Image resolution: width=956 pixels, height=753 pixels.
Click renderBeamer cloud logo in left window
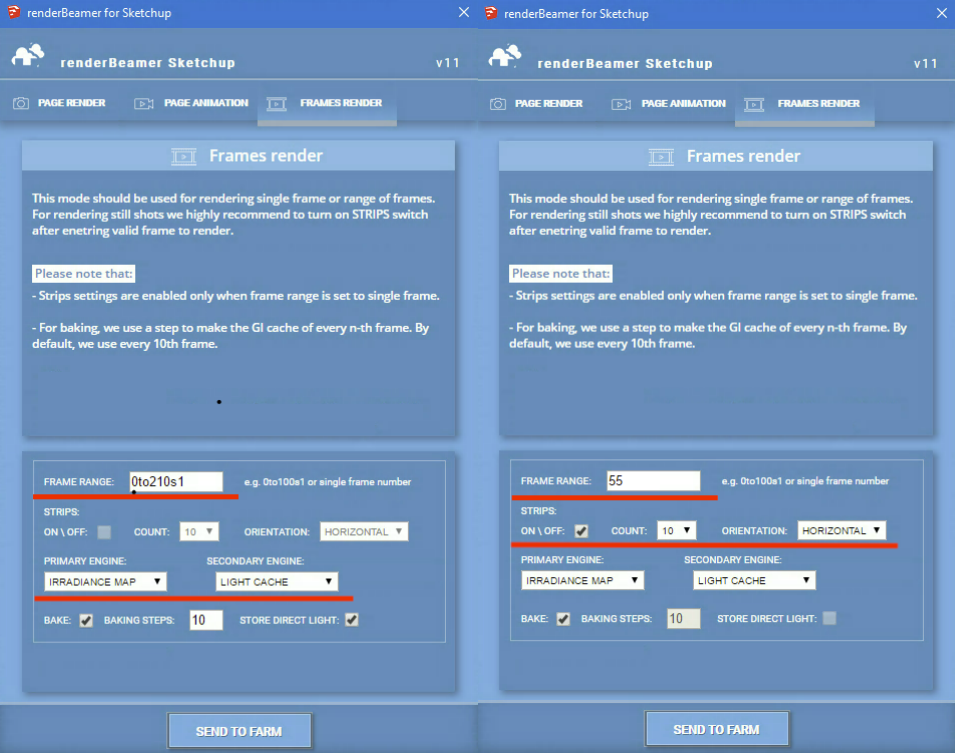(28, 55)
